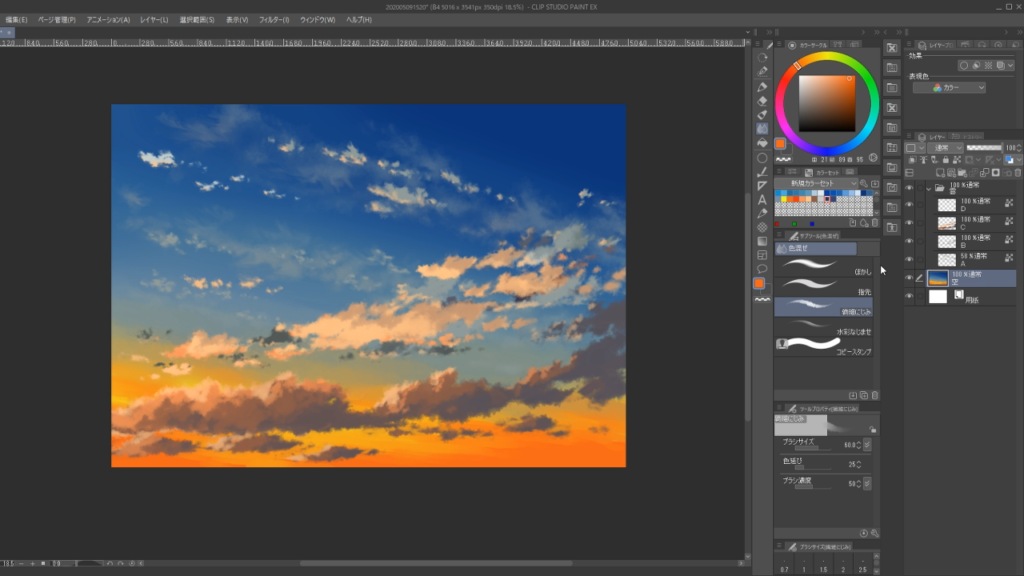The image size is (1024, 576).
Task: Click the orange main color swatch under color wheel
Action: point(780,144)
